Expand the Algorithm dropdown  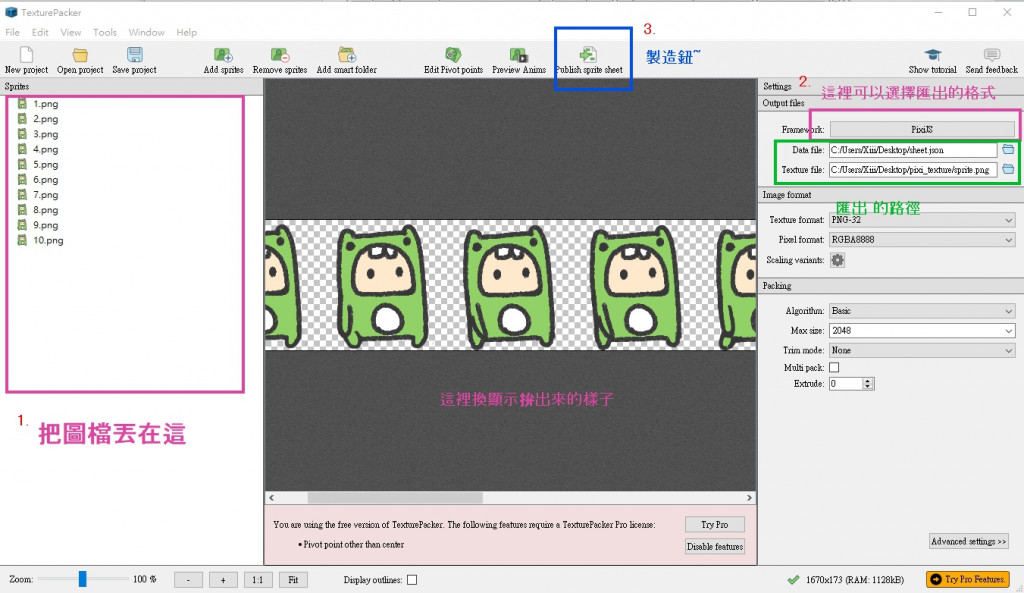[922, 311]
